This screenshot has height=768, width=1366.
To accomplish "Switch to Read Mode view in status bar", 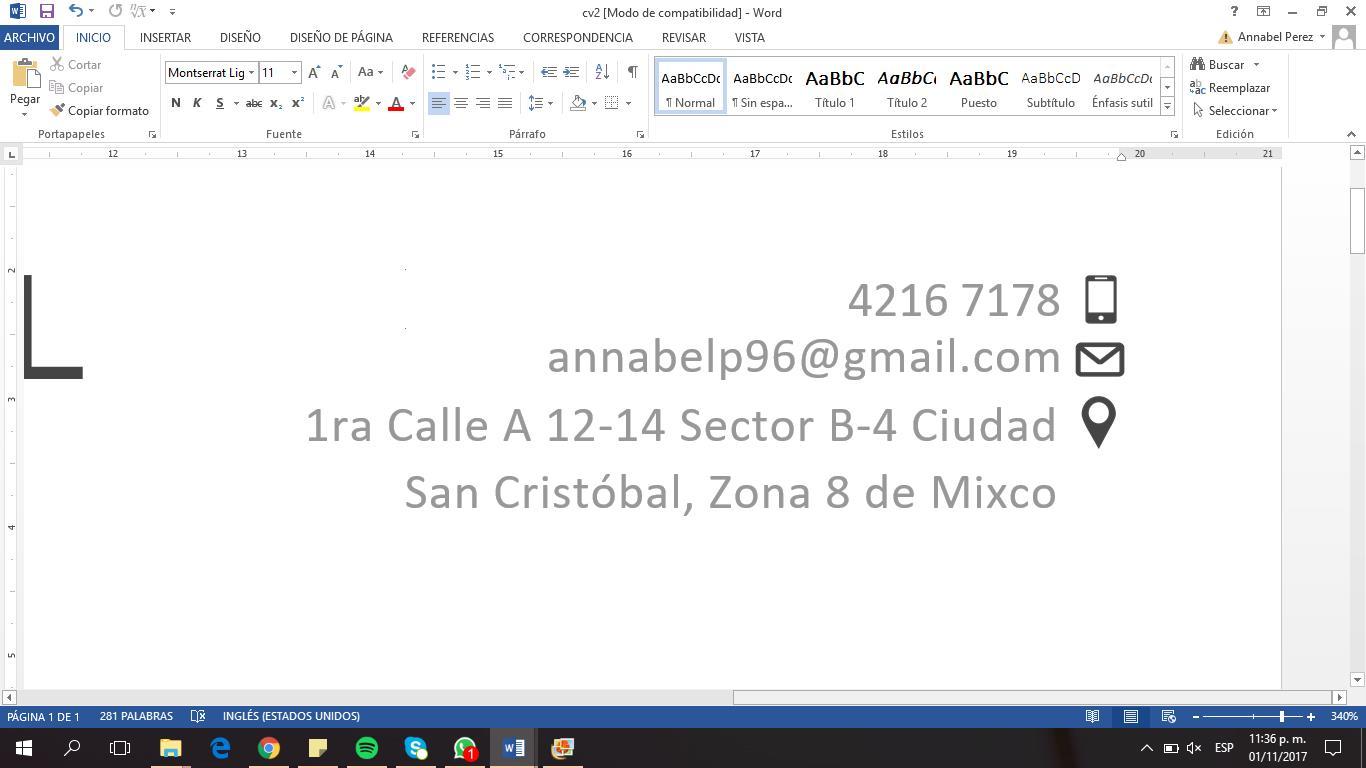I will coord(1093,716).
